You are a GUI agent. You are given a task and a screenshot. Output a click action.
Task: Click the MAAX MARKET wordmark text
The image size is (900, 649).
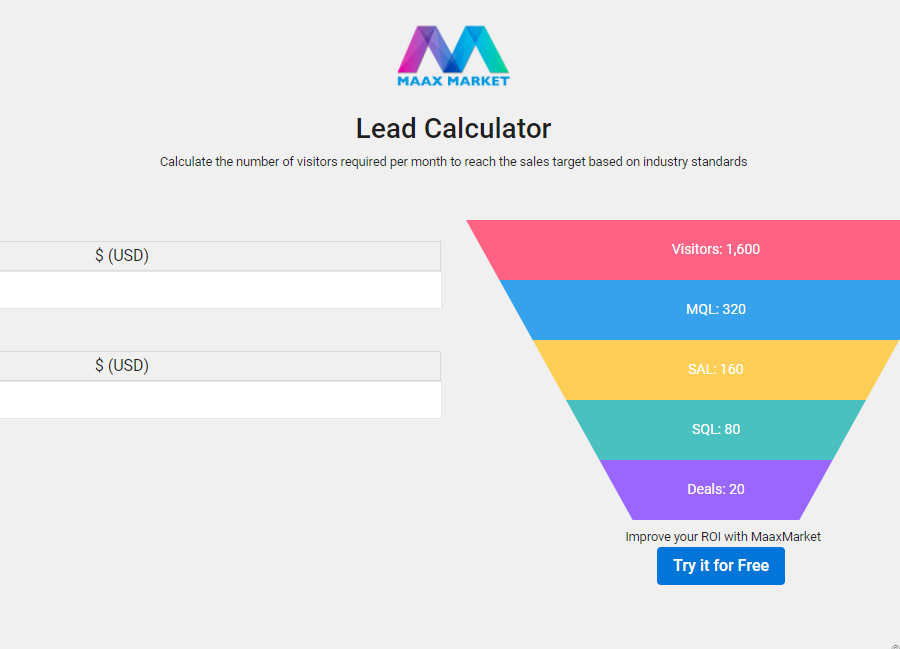453,81
